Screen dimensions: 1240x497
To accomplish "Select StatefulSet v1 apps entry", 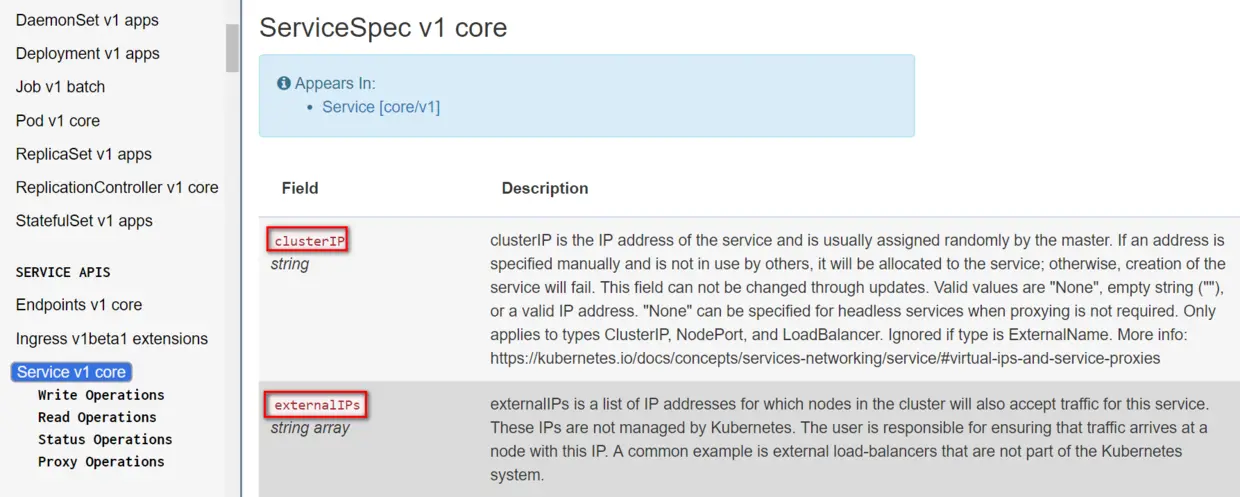I will [x=84, y=221].
